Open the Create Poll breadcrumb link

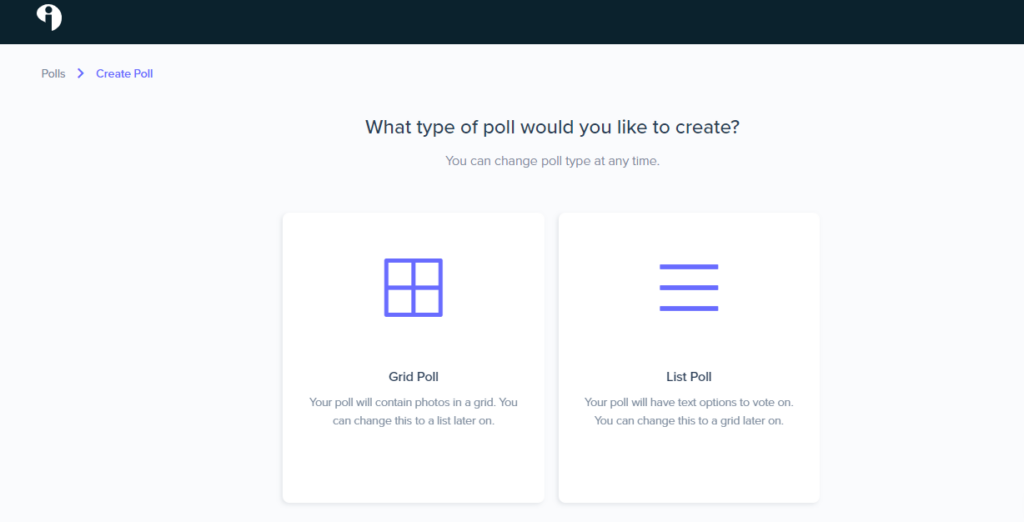coord(124,73)
